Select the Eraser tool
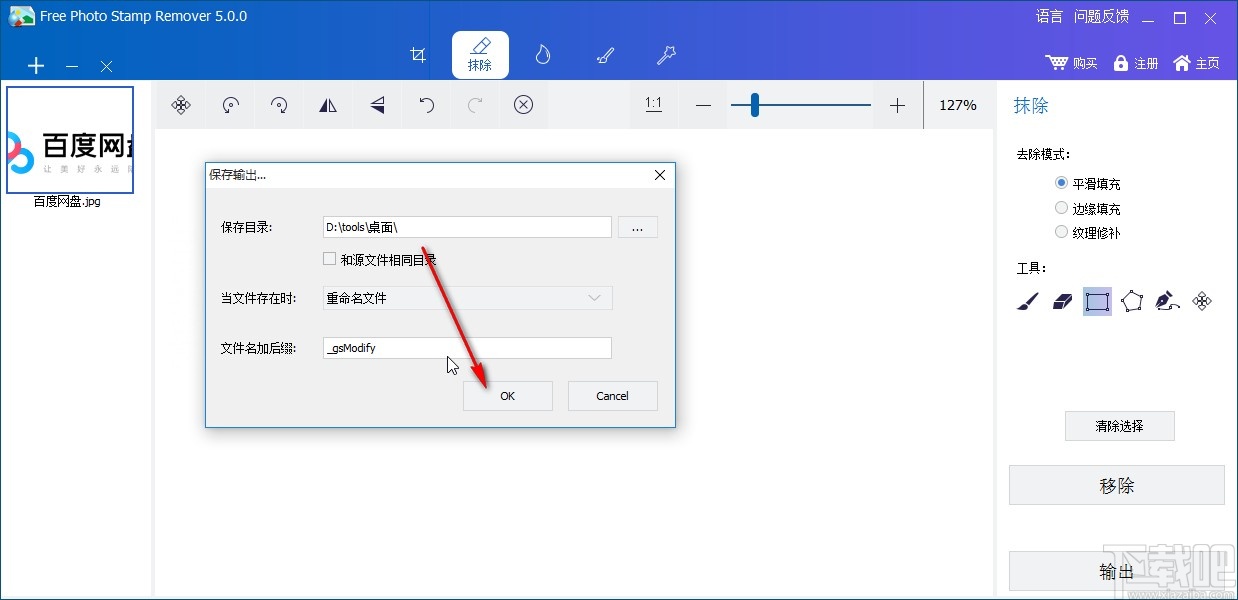This screenshot has height=600, width=1238. click(x=1061, y=301)
